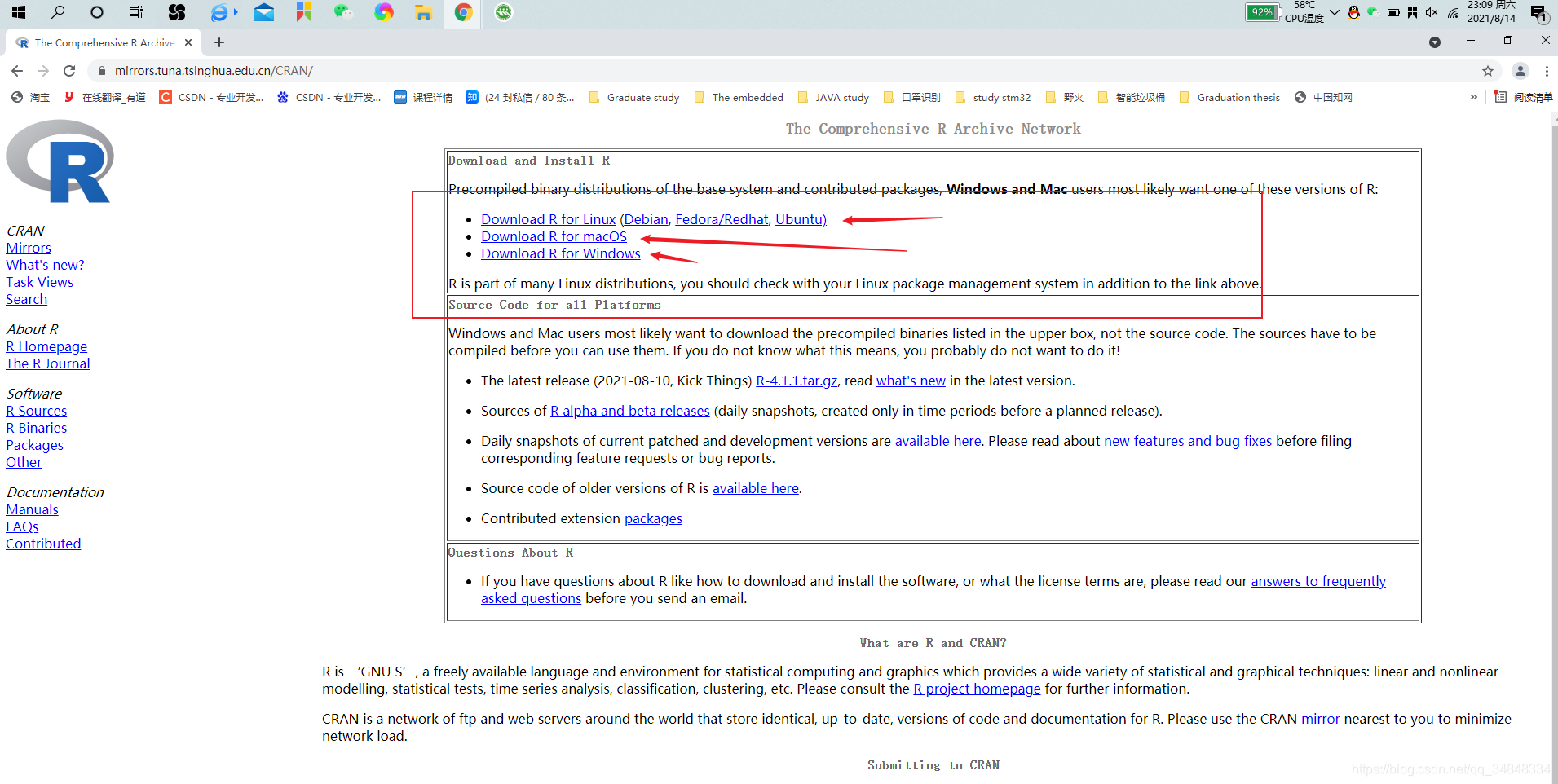
Task: Show hidden system tray icons
Action: click(x=1335, y=12)
